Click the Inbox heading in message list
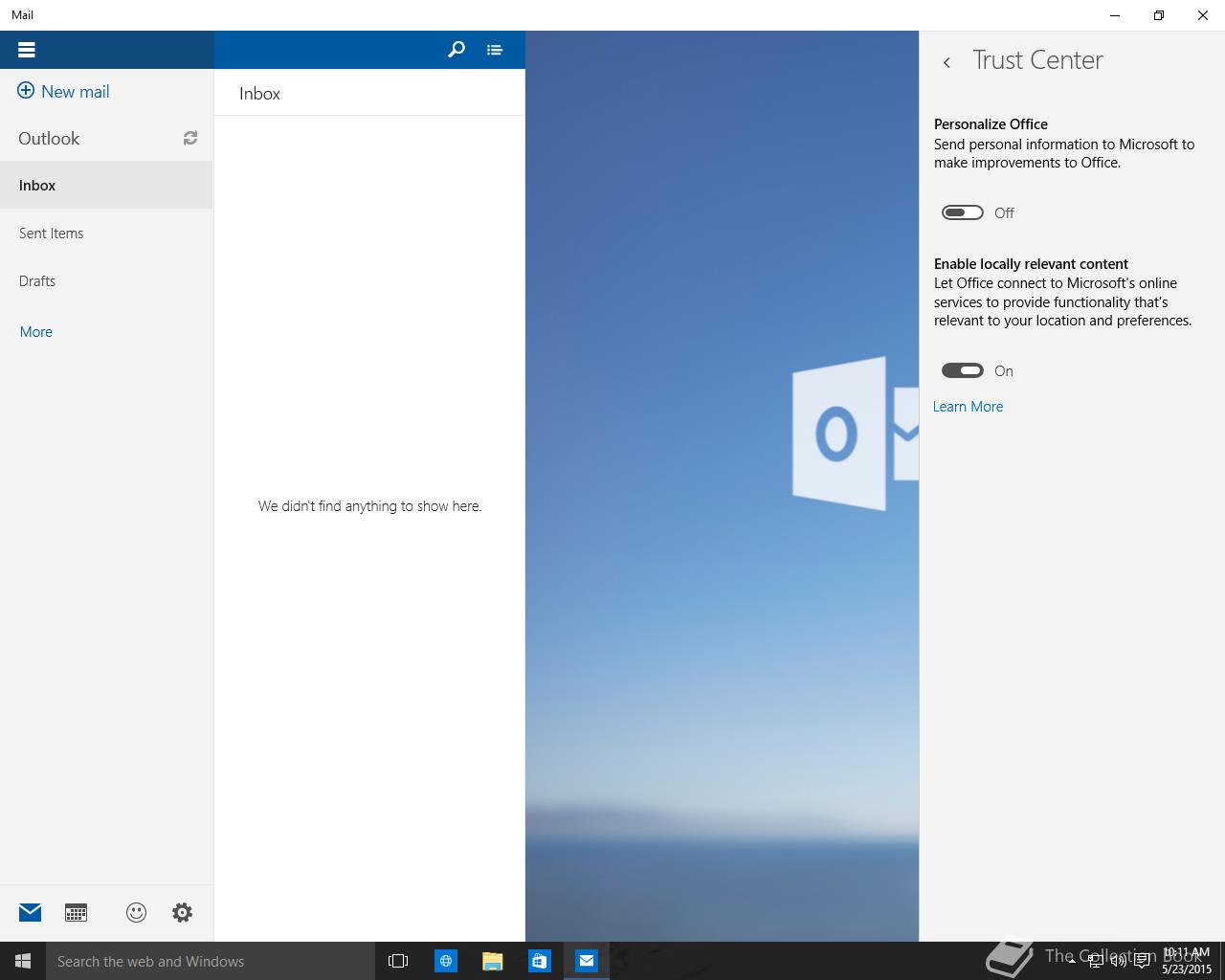 coord(259,93)
